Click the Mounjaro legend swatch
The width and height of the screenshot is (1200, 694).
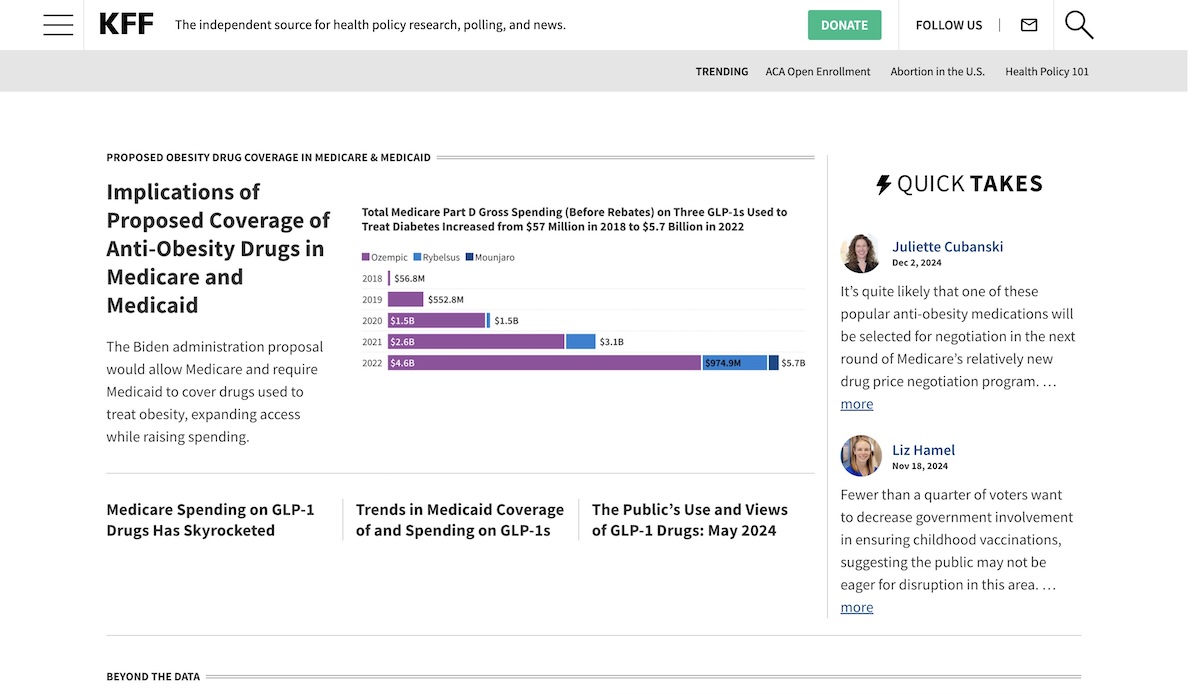(x=470, y=258)
